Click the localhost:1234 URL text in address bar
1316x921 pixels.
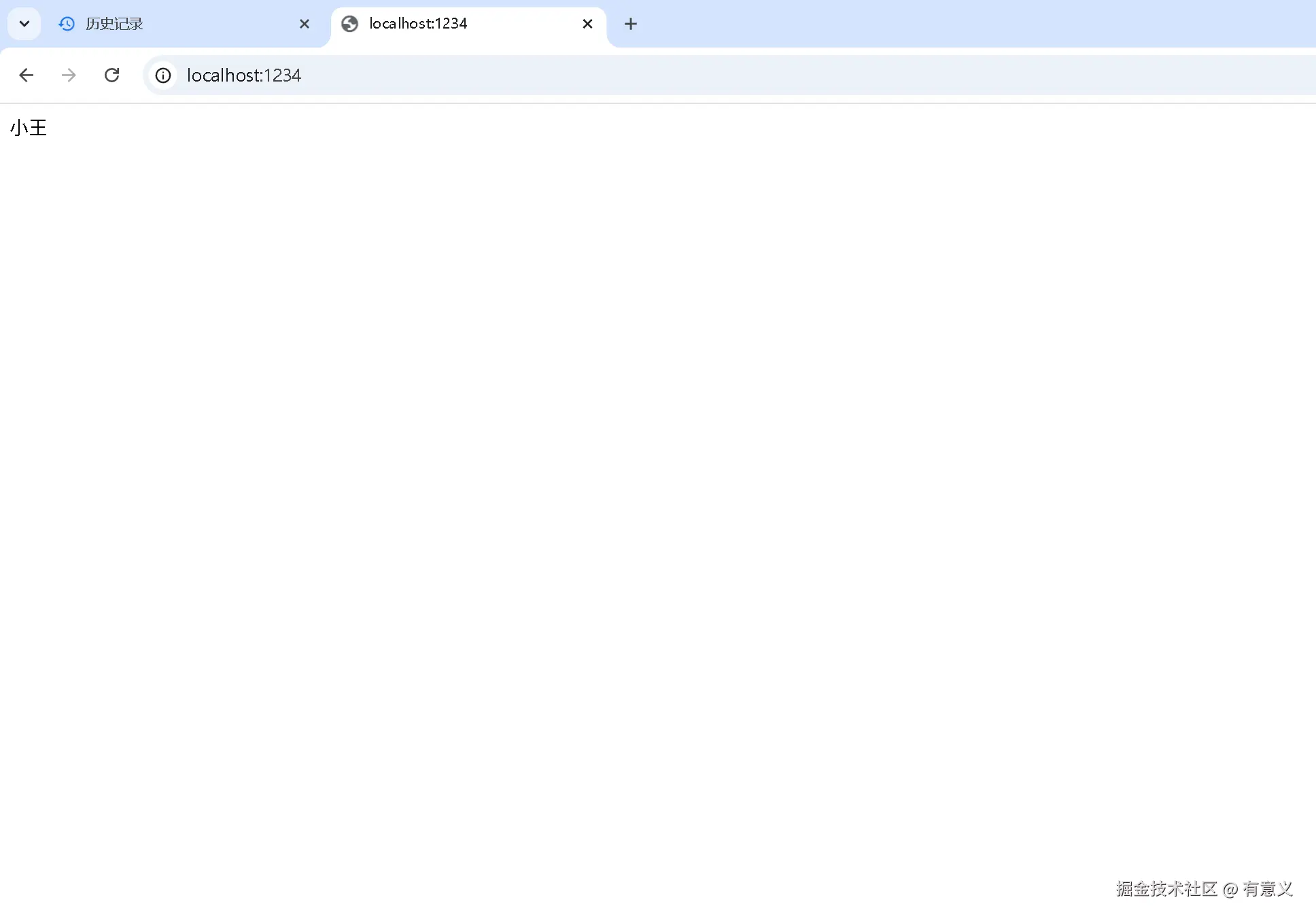pos(243,75)
